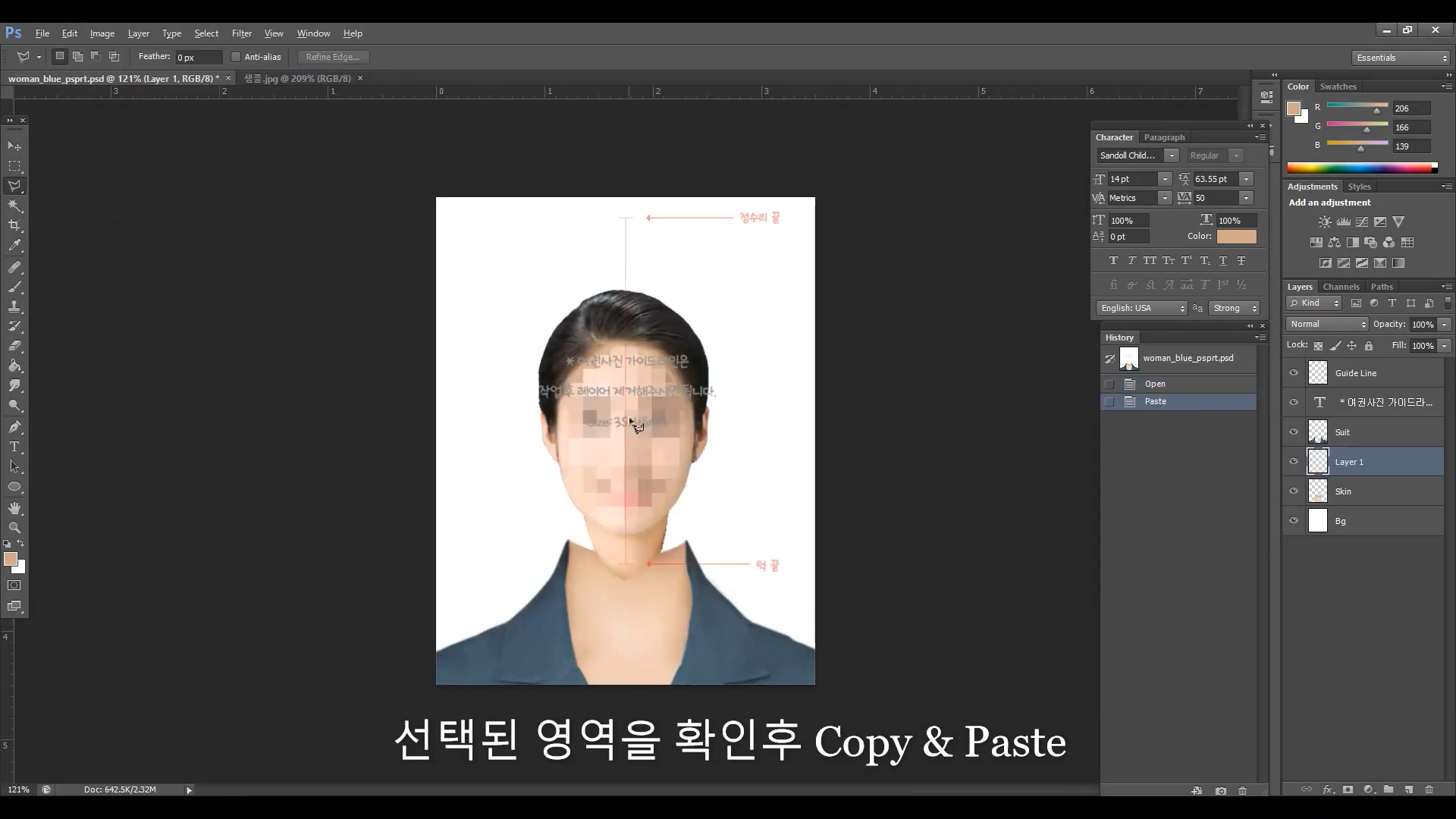Hide the Guide Line layer
This screenshot has width=1456, height=819.
coord(1294,372)
